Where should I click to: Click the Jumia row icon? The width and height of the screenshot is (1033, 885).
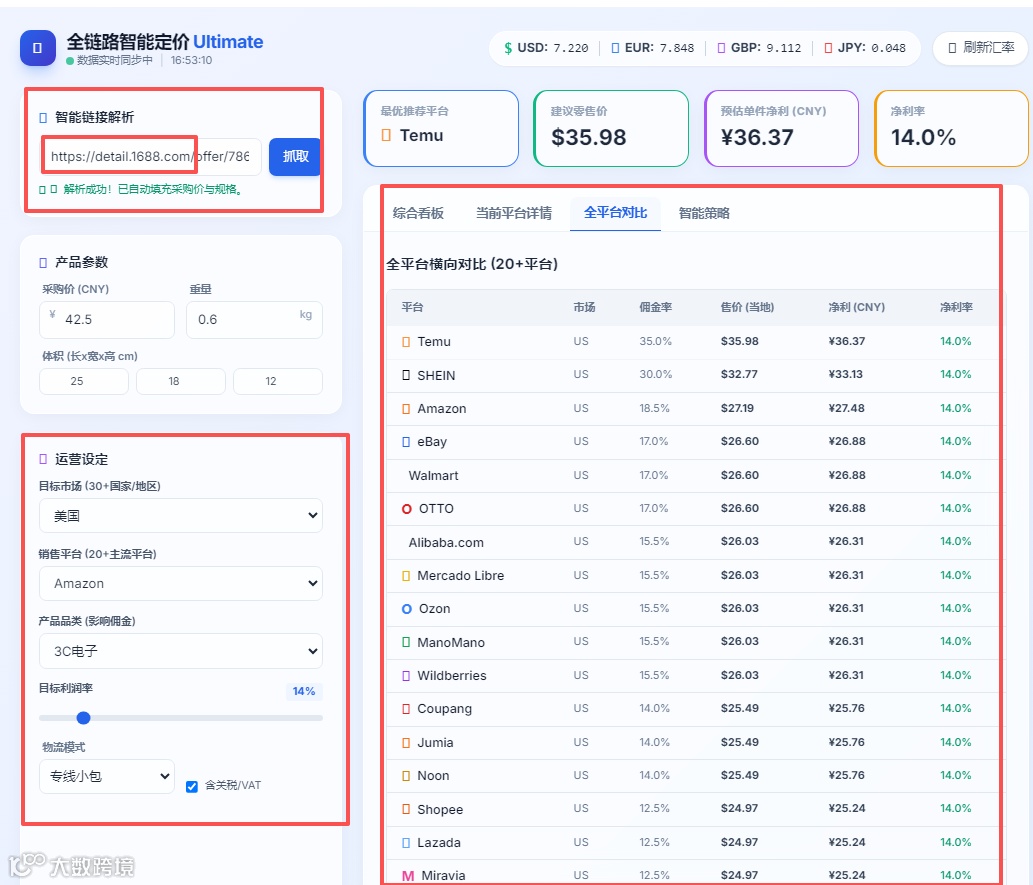point(406,743)
